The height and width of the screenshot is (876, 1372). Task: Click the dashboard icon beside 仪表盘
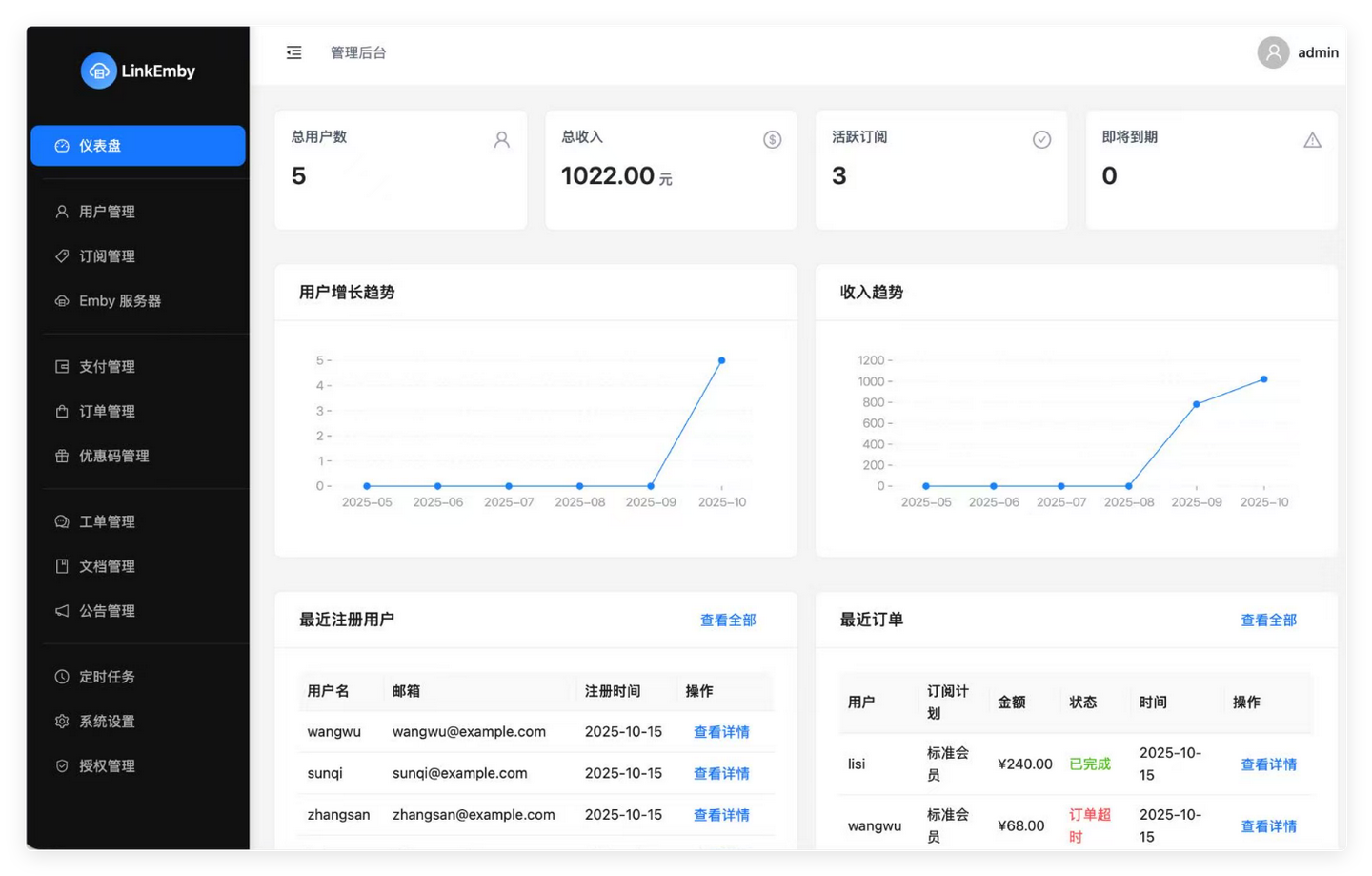[x=62, y=146]
